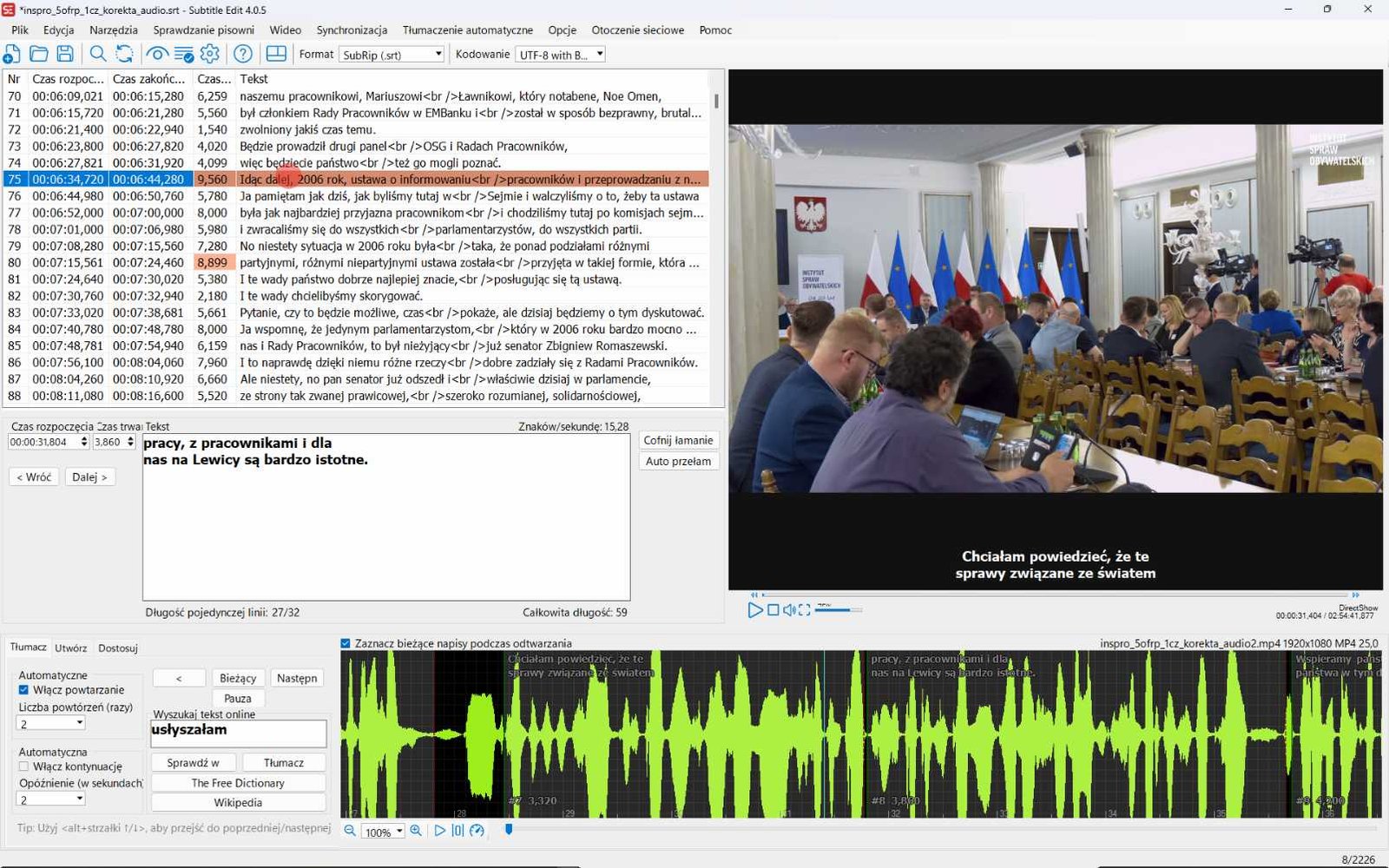
Task: Save the subtitle with the floppy icon
Action: (x=65, y=54)
